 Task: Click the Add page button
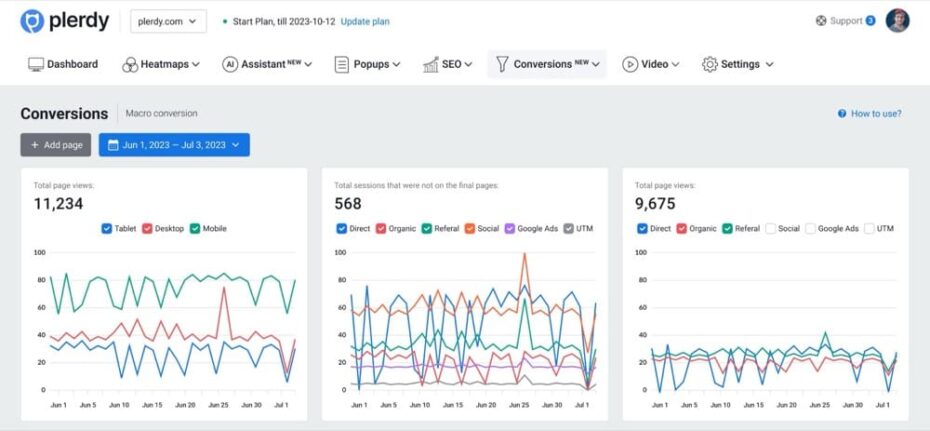(56, 145)
